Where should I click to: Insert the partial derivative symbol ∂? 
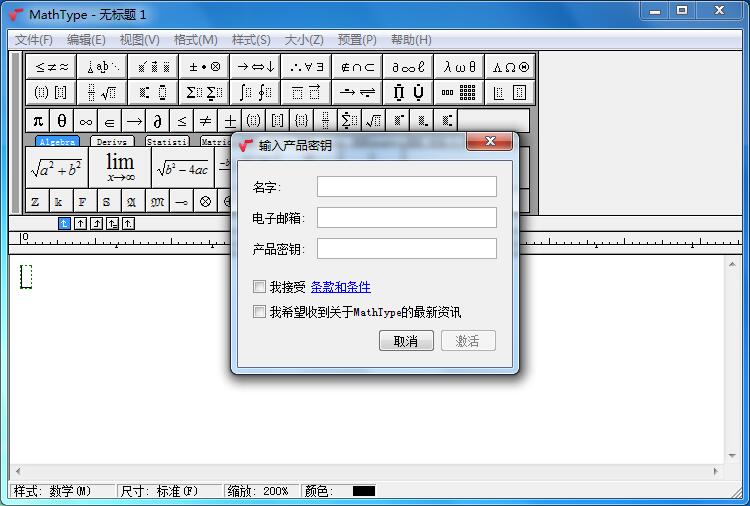tap(157, 121)
